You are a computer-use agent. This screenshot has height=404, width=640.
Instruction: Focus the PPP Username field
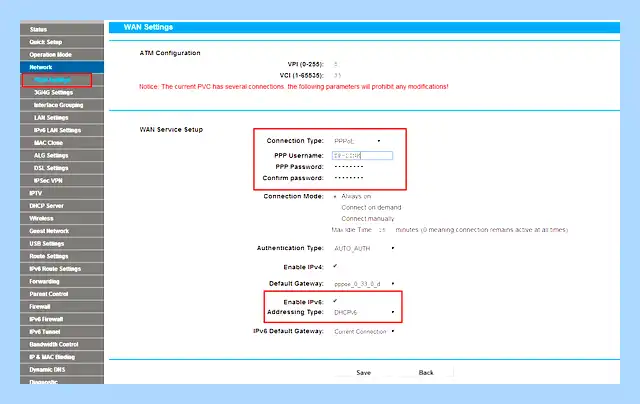click(362, 155)
